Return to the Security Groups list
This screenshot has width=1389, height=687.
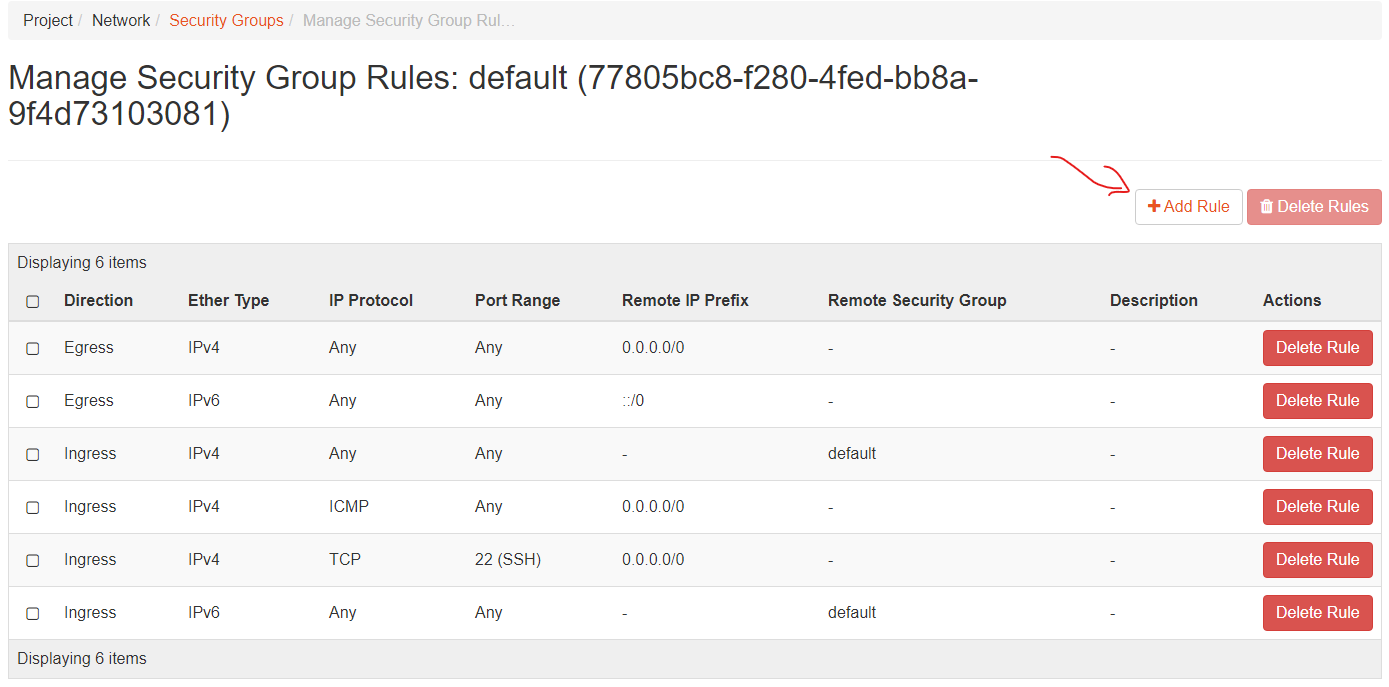226,19
